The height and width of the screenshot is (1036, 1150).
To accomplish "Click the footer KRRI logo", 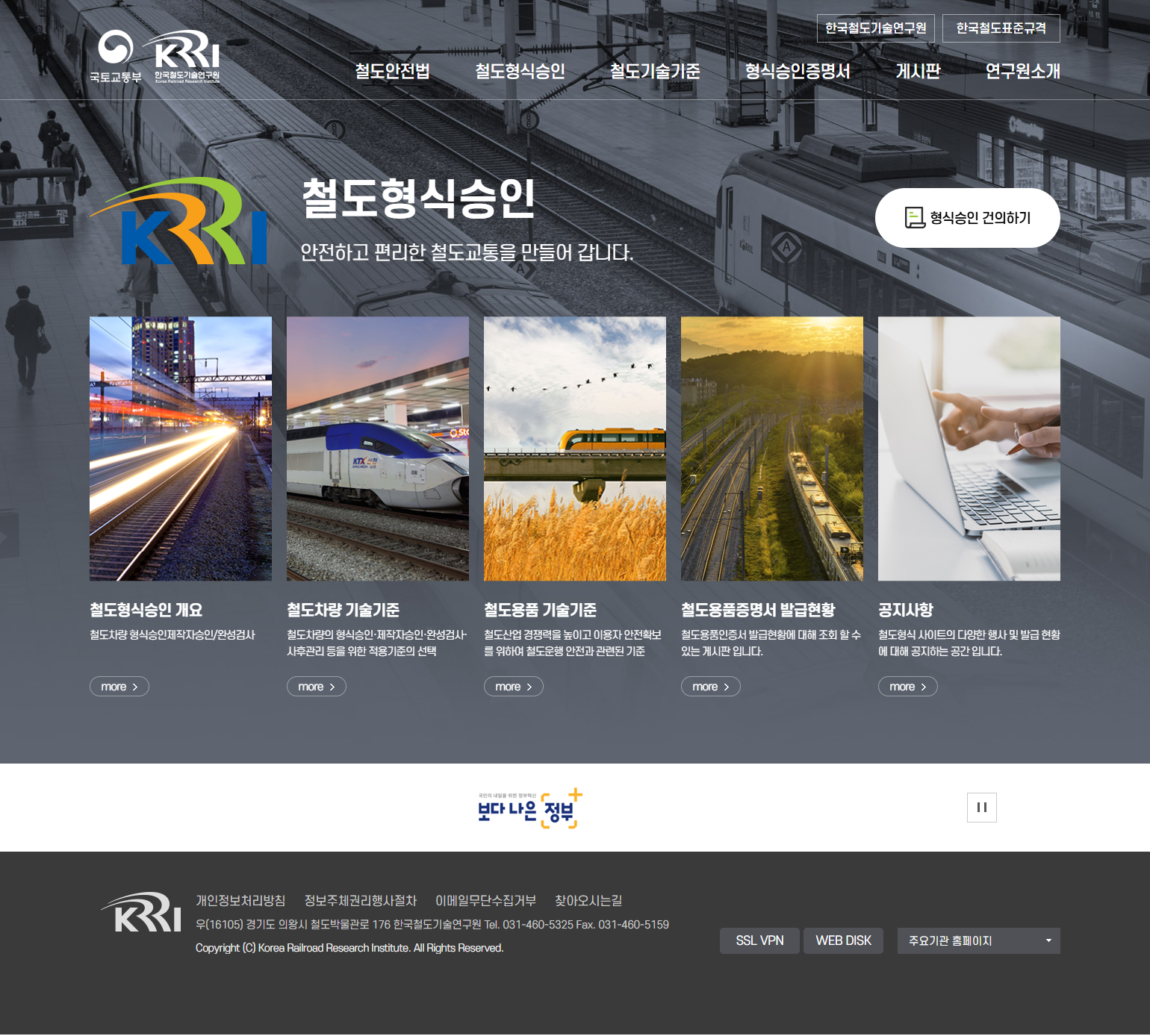I will point(142,912).
